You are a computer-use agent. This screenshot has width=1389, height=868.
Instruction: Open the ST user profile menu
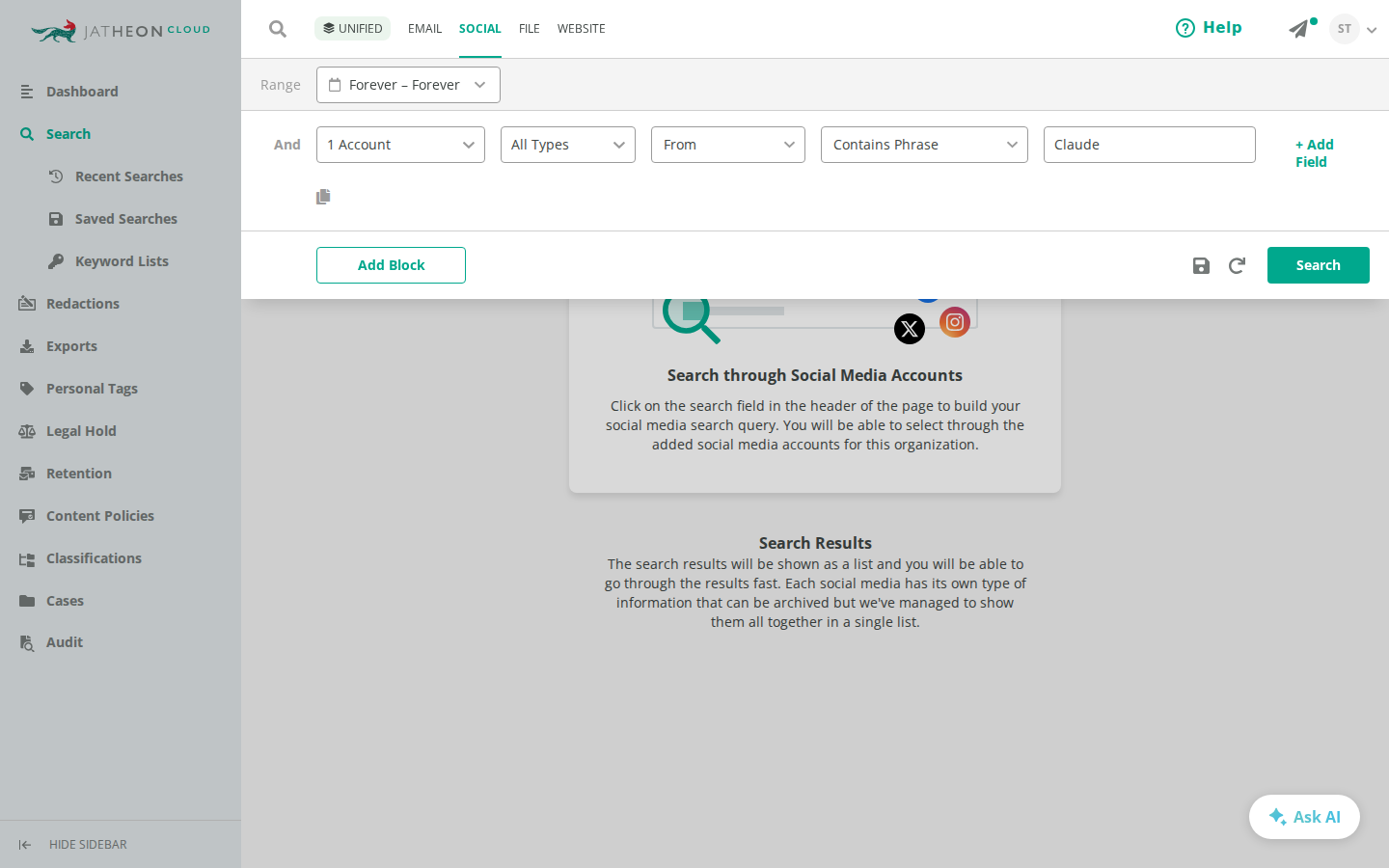point(1352,29)
